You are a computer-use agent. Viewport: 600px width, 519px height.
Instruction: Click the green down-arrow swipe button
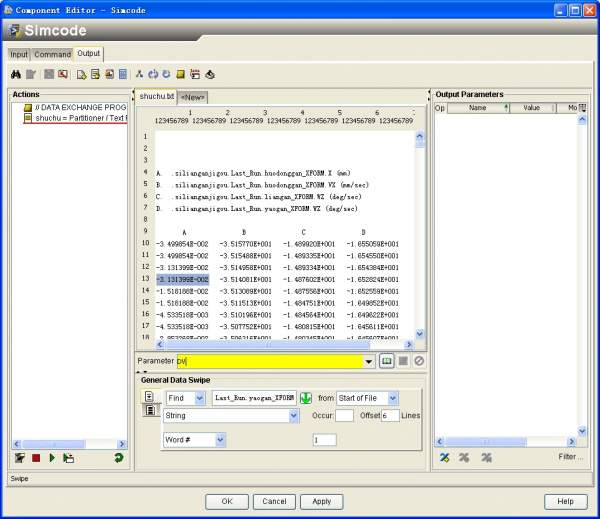coord(306,398)
